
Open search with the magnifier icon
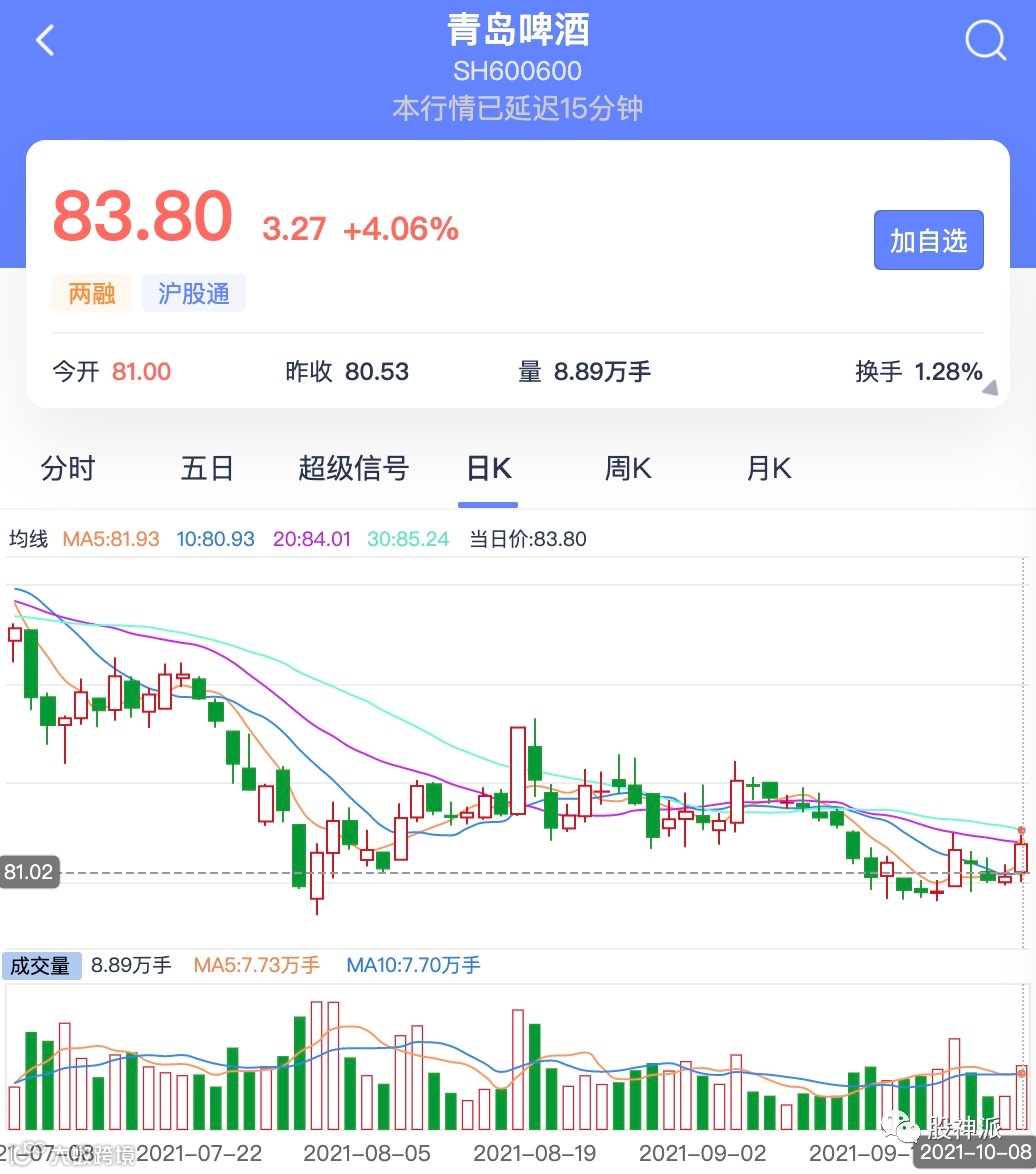tap(985, 40)
